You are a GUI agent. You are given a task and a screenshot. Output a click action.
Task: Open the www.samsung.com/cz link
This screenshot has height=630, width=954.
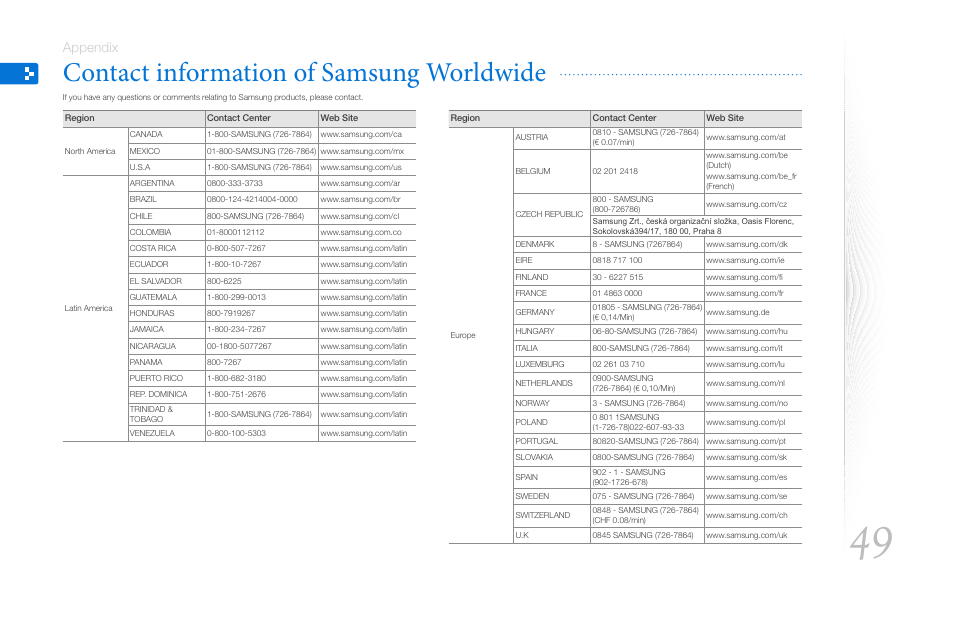pos(747,205)
